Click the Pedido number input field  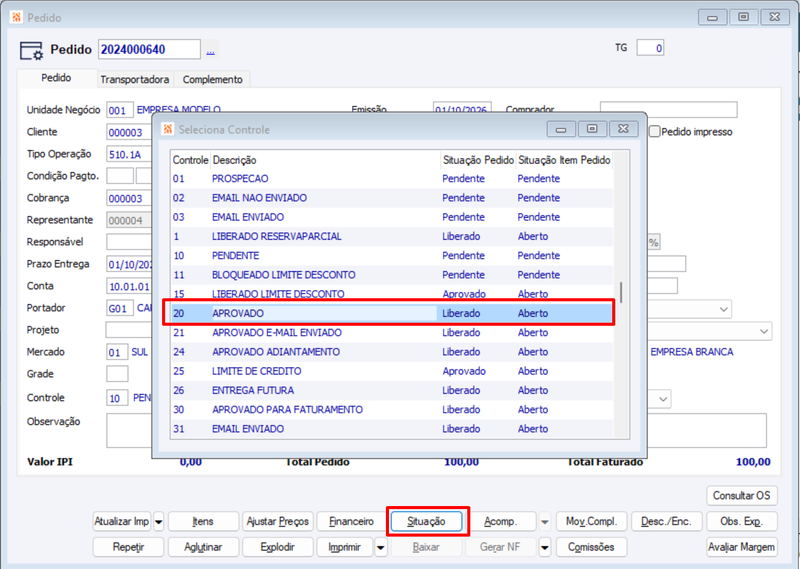tap(149, 50)
